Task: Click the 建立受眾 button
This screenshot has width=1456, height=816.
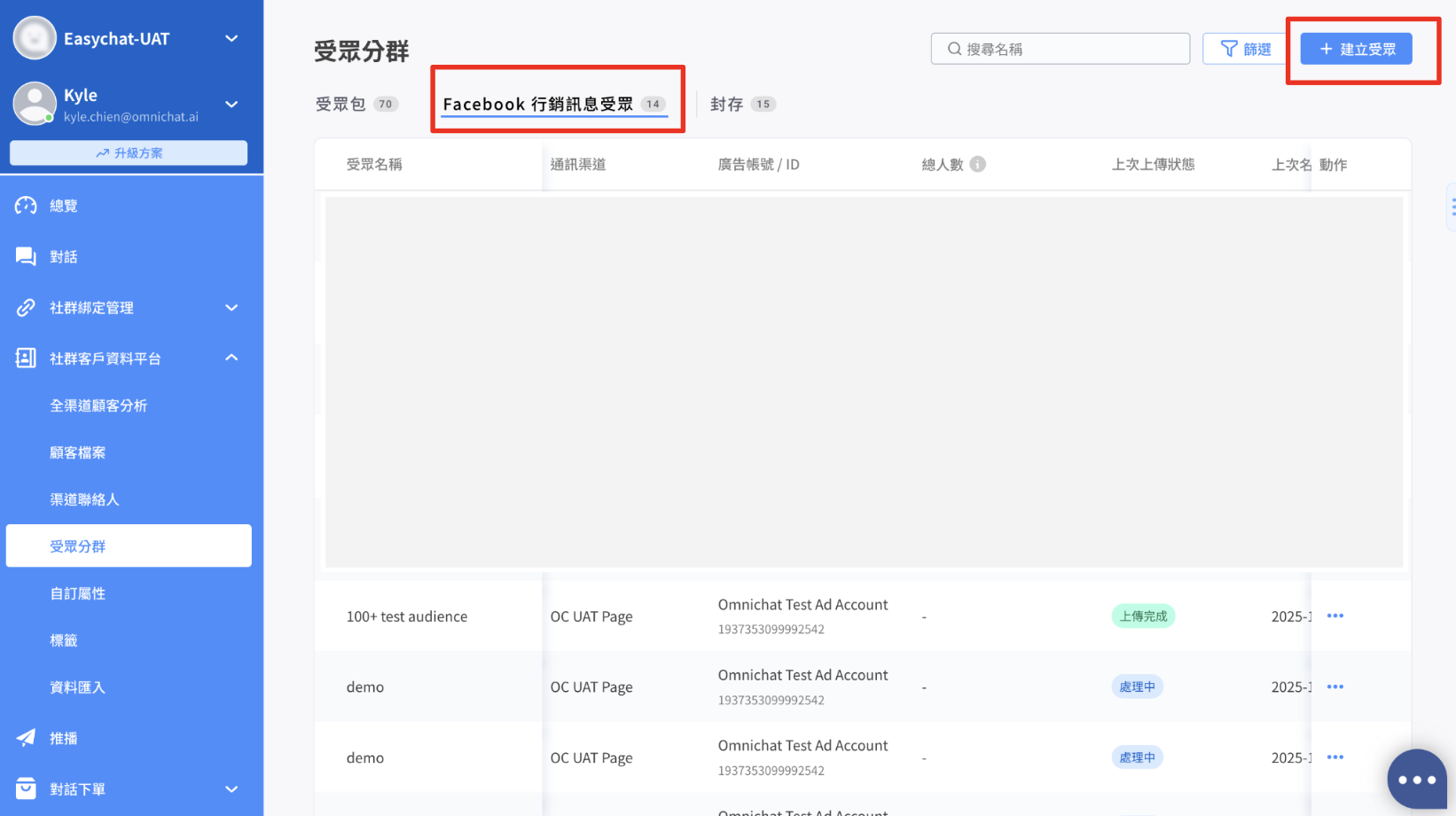Action: click(x=1356, y=49)
